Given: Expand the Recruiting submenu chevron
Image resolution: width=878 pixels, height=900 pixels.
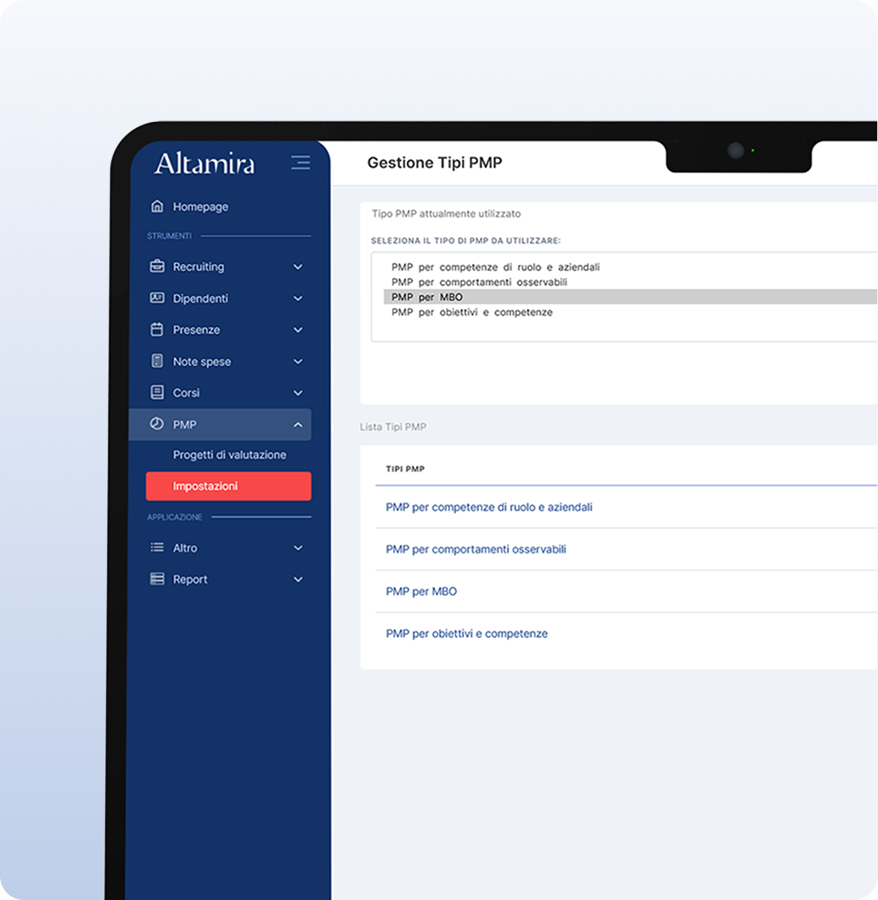Looking at the screenshot, I should tap(298, 267).
